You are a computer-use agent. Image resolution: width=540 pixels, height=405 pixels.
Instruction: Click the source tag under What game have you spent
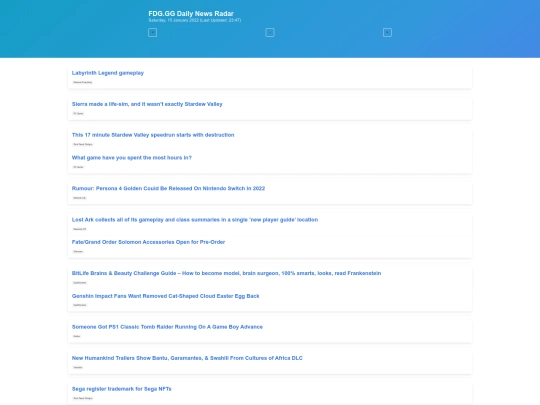click(78, 167)
